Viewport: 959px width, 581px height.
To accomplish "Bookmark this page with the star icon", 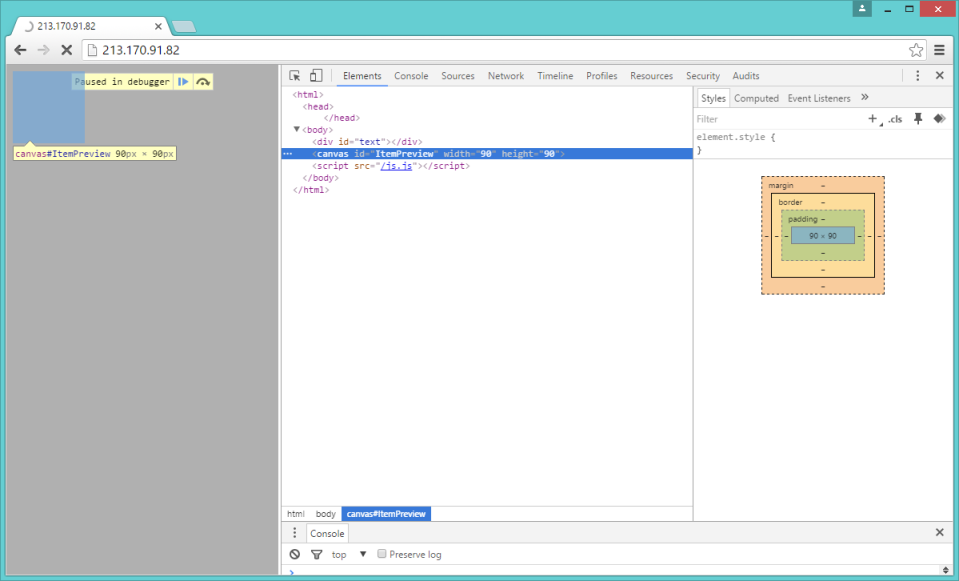I will click(916, 50).
